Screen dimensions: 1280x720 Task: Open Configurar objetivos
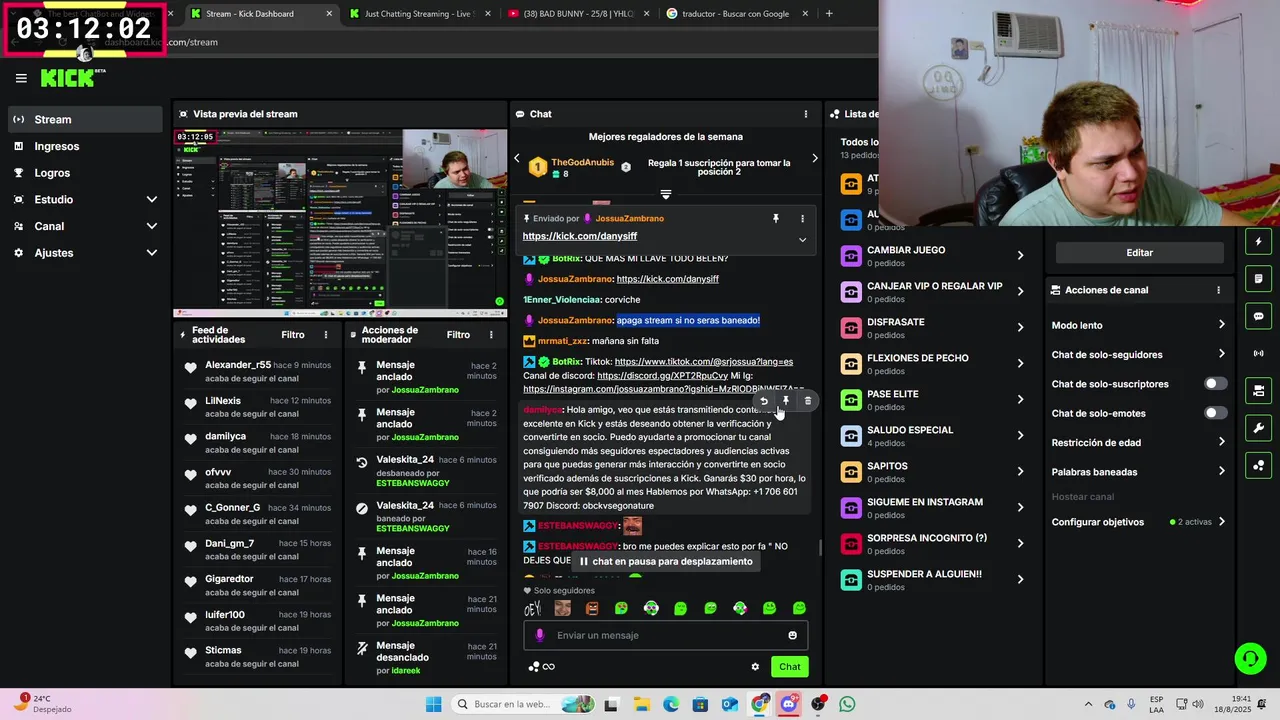tap(1138, 522)
